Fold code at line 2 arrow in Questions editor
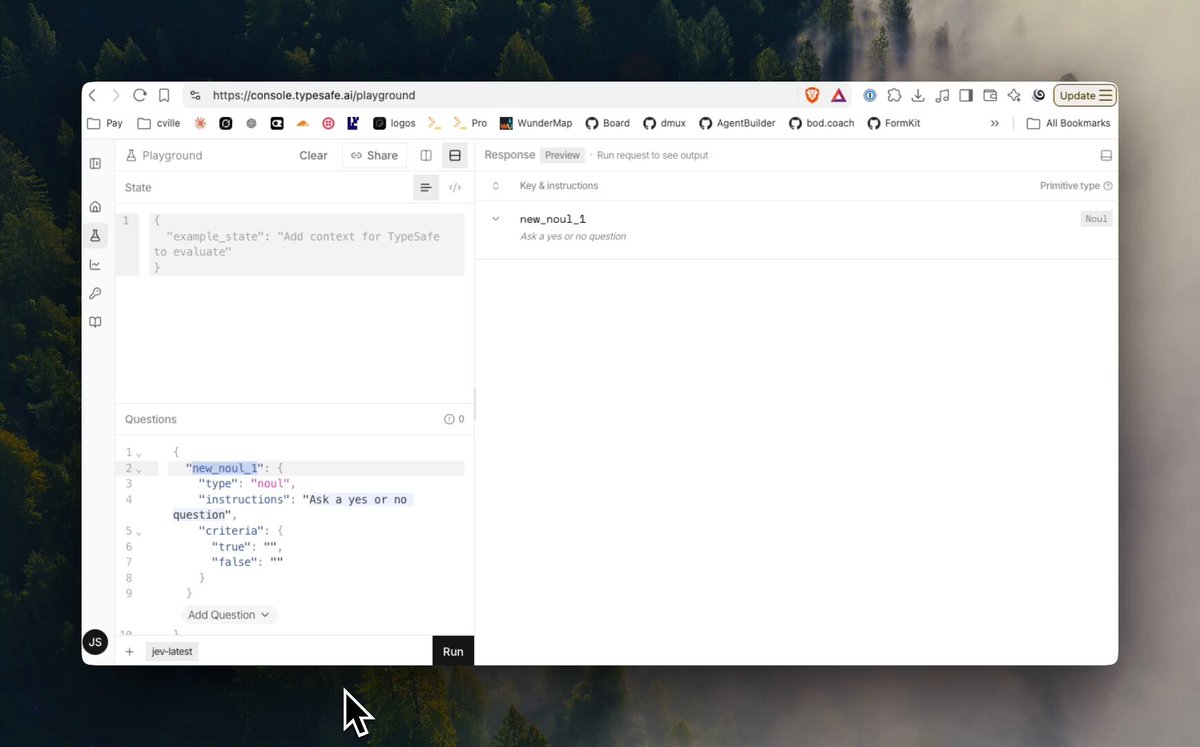Screen dimensions: 1200x747 point(139,469)
